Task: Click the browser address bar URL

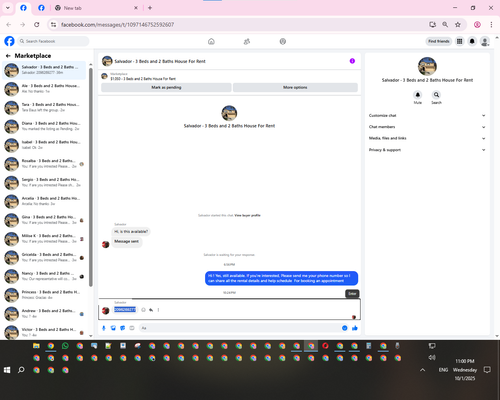Action: 117,25
